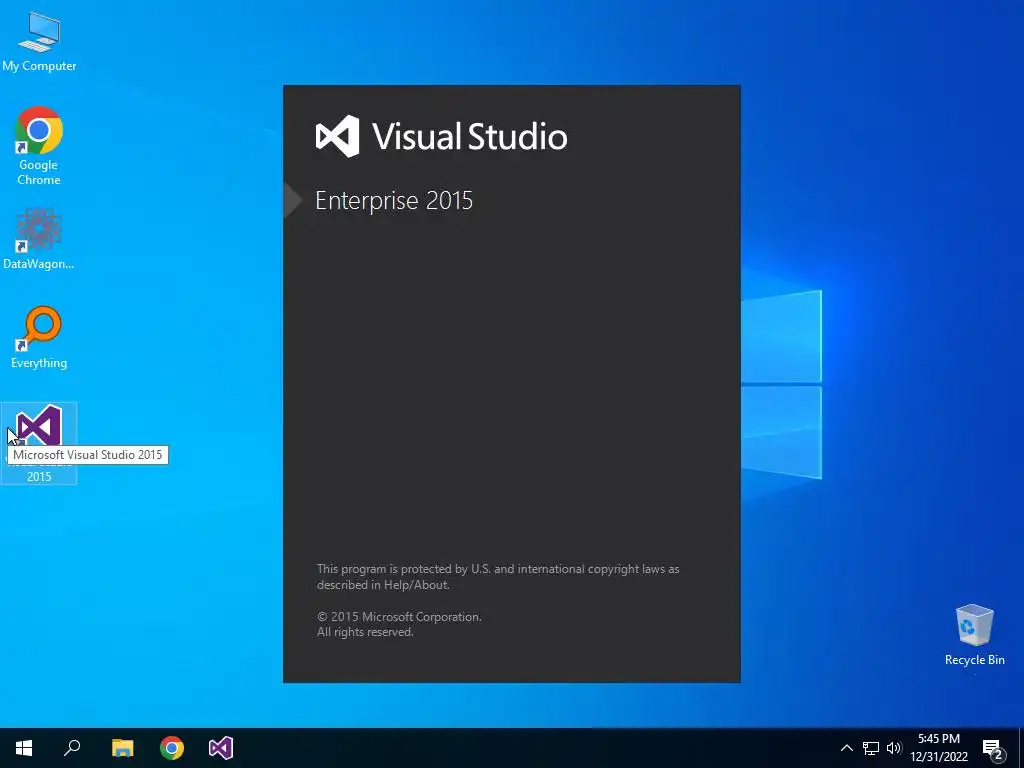Show hidden system tray icons
The image size is (1024, 768).
[846, 748]
